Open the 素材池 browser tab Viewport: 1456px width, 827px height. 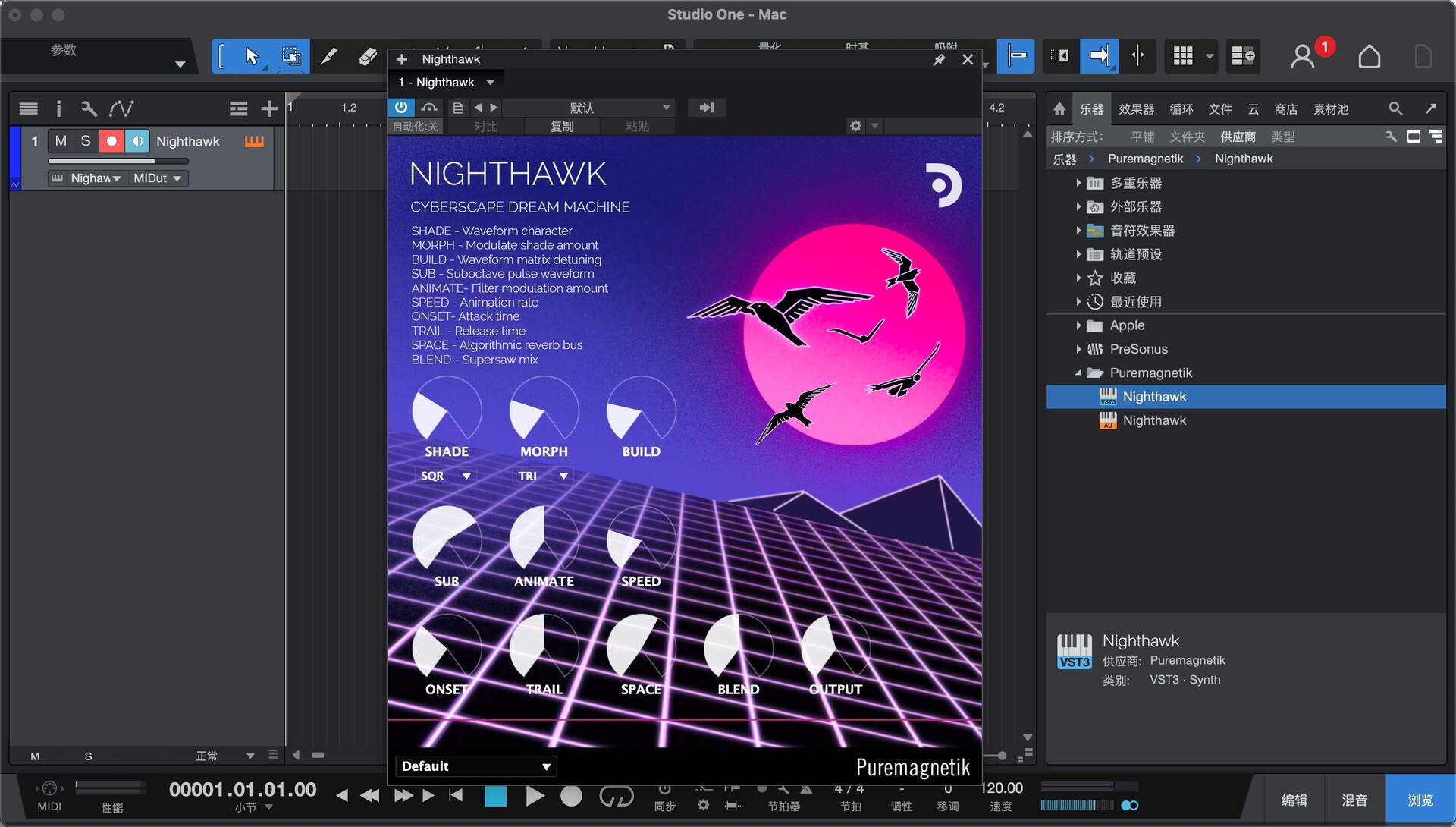1332,109
